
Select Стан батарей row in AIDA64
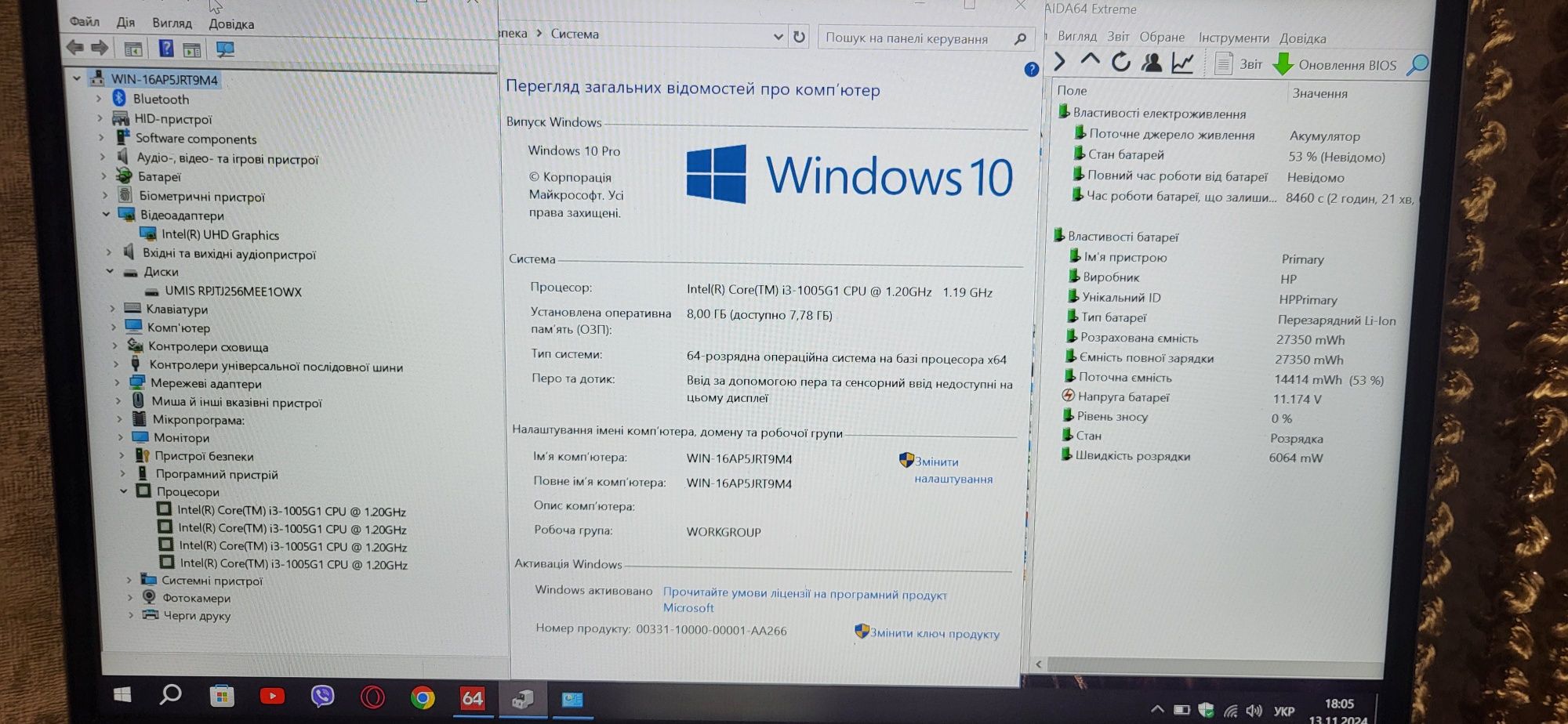click(x=1126, y=154)
